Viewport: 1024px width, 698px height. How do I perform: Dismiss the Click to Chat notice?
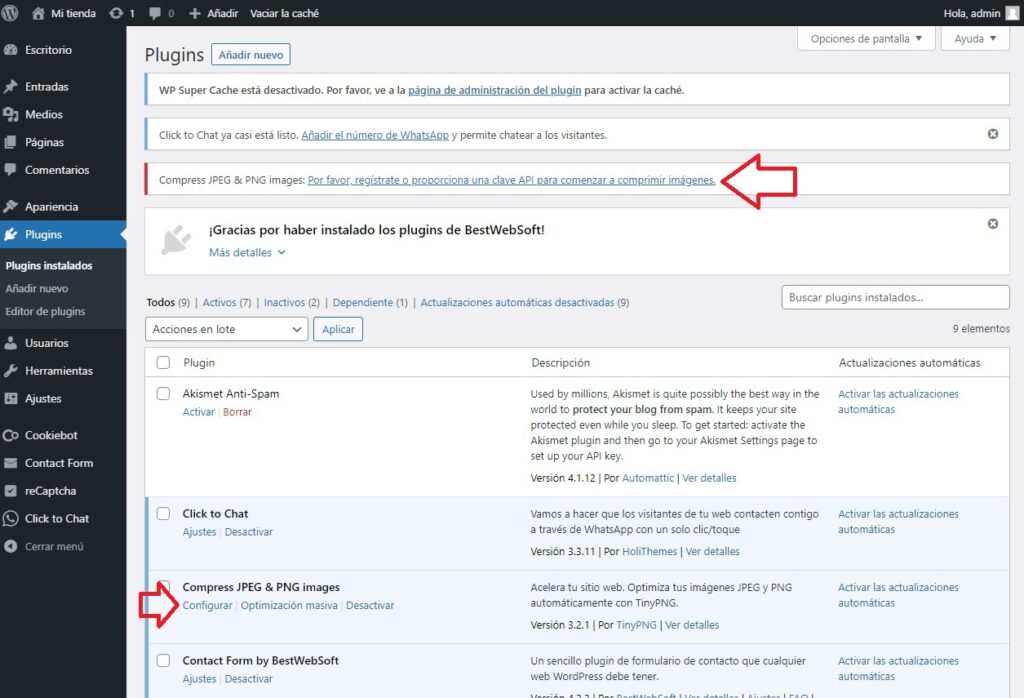993,134
